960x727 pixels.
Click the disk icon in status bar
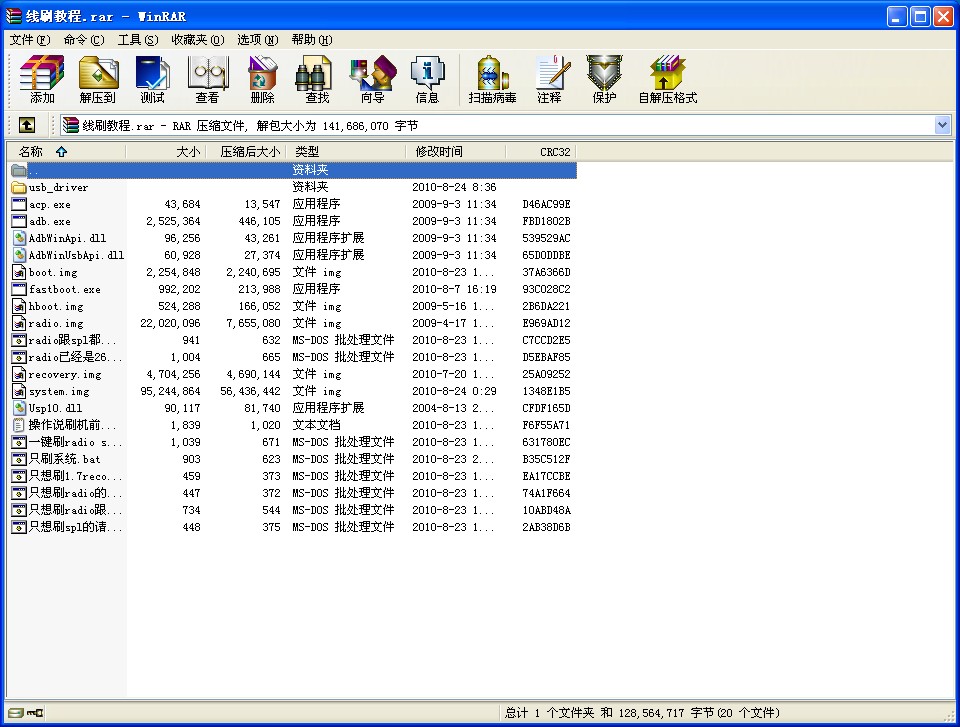point(16,713)
